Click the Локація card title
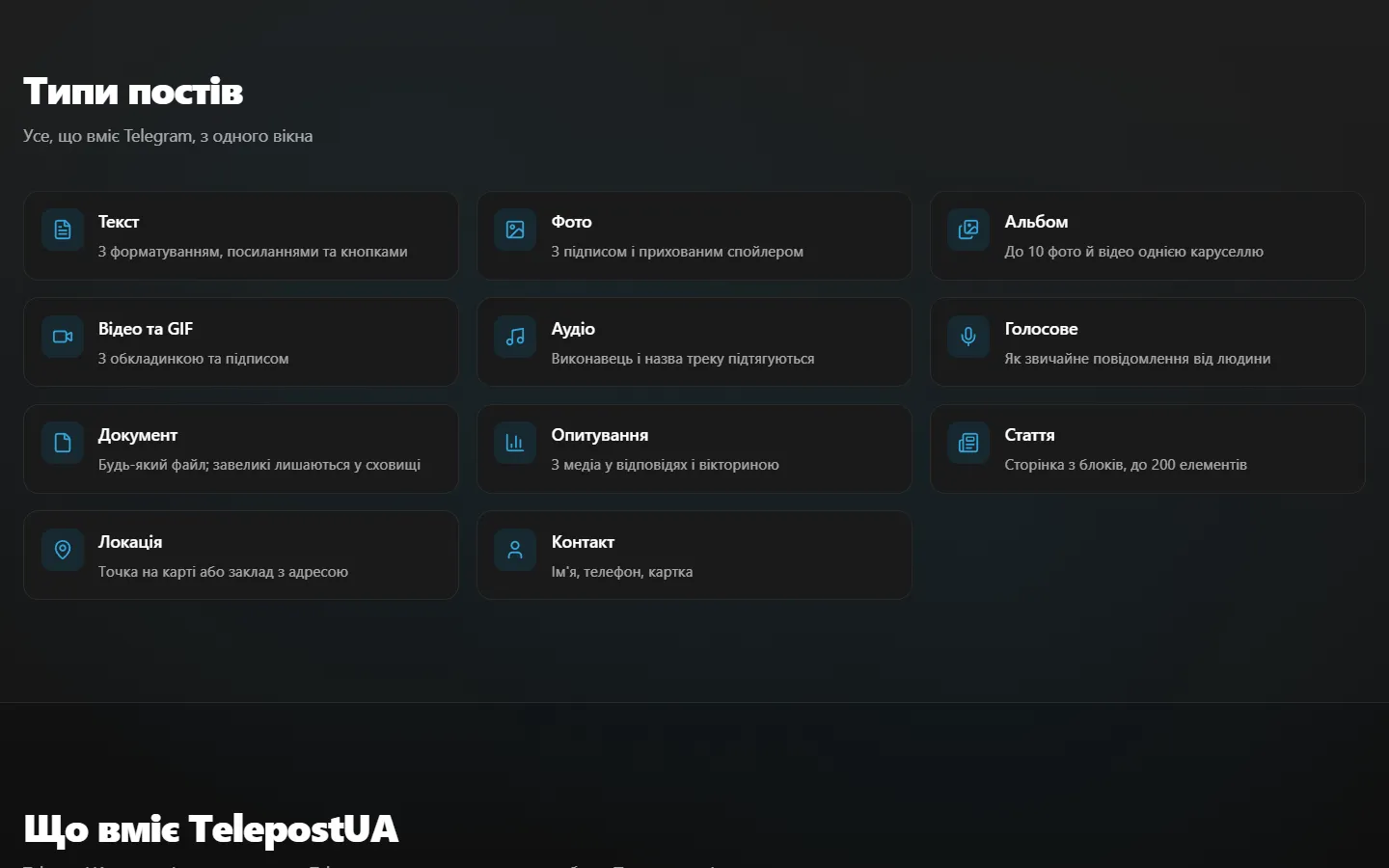This screenshot has width=1389, height=868. tap(130, 542)
